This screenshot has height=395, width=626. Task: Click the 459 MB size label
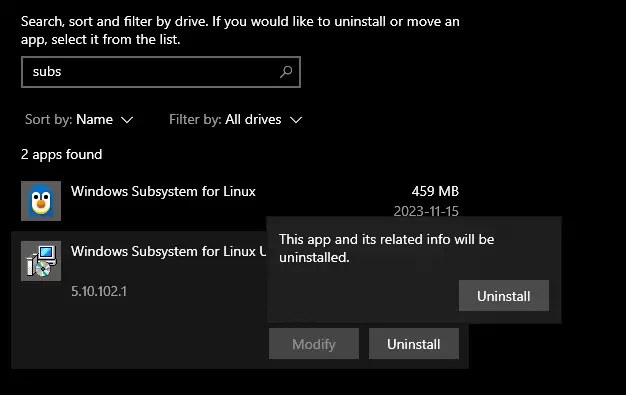pyautogui.click(x=435, y=191)
